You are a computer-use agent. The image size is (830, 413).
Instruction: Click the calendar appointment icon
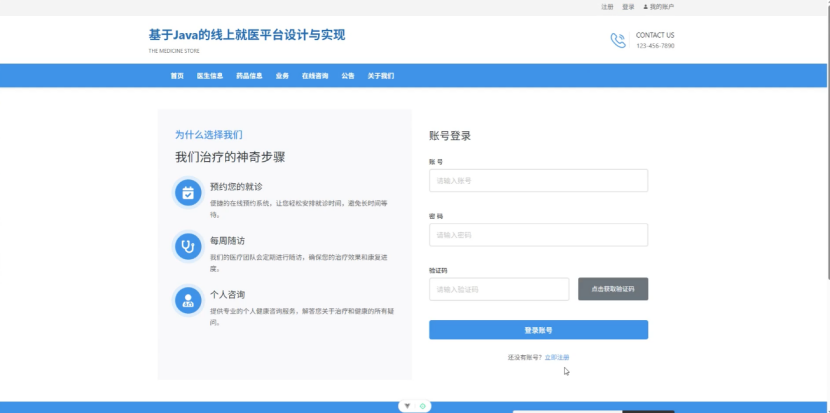(188, 193)
